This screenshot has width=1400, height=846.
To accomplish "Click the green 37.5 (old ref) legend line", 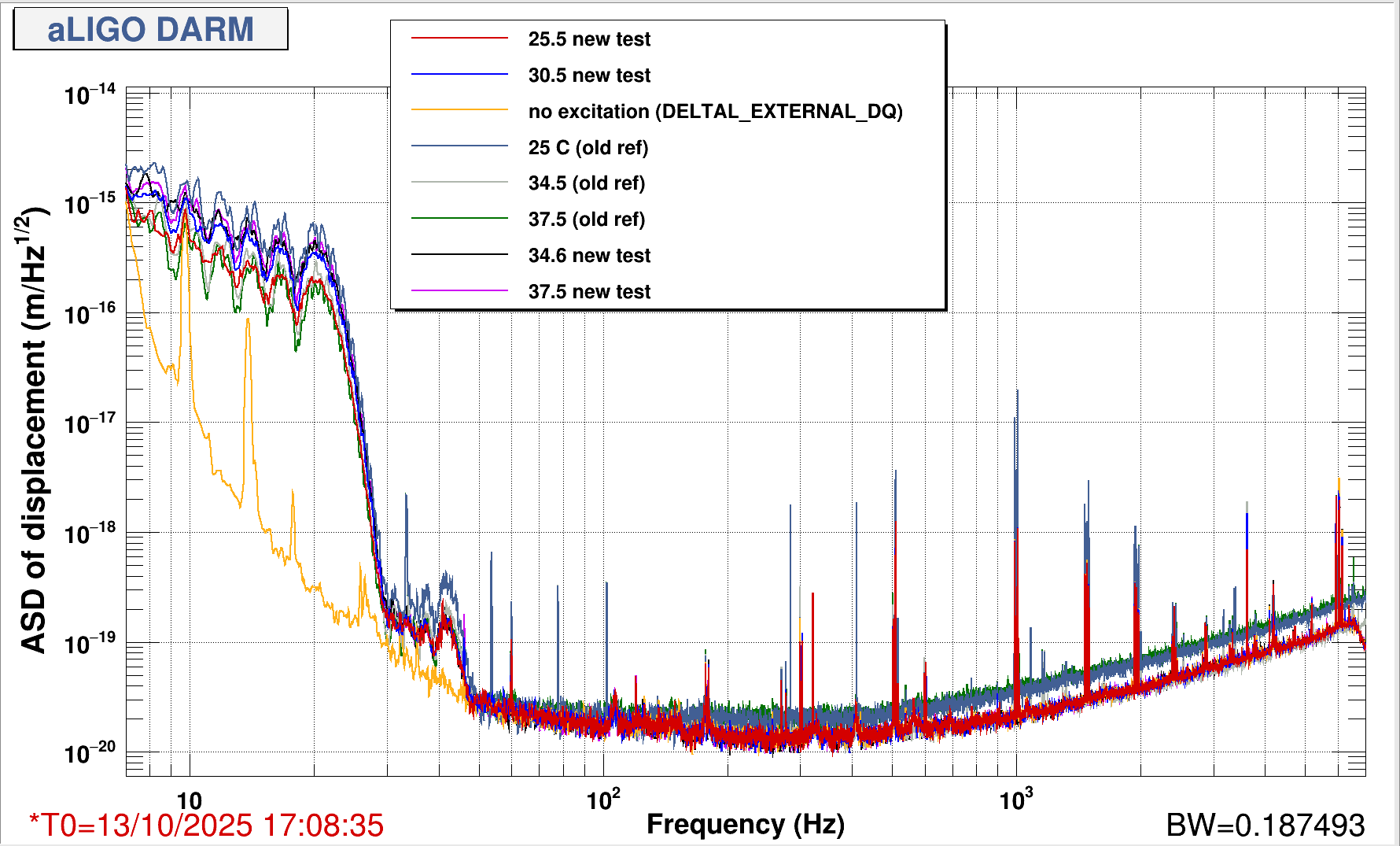I will [x=459, y=219].
